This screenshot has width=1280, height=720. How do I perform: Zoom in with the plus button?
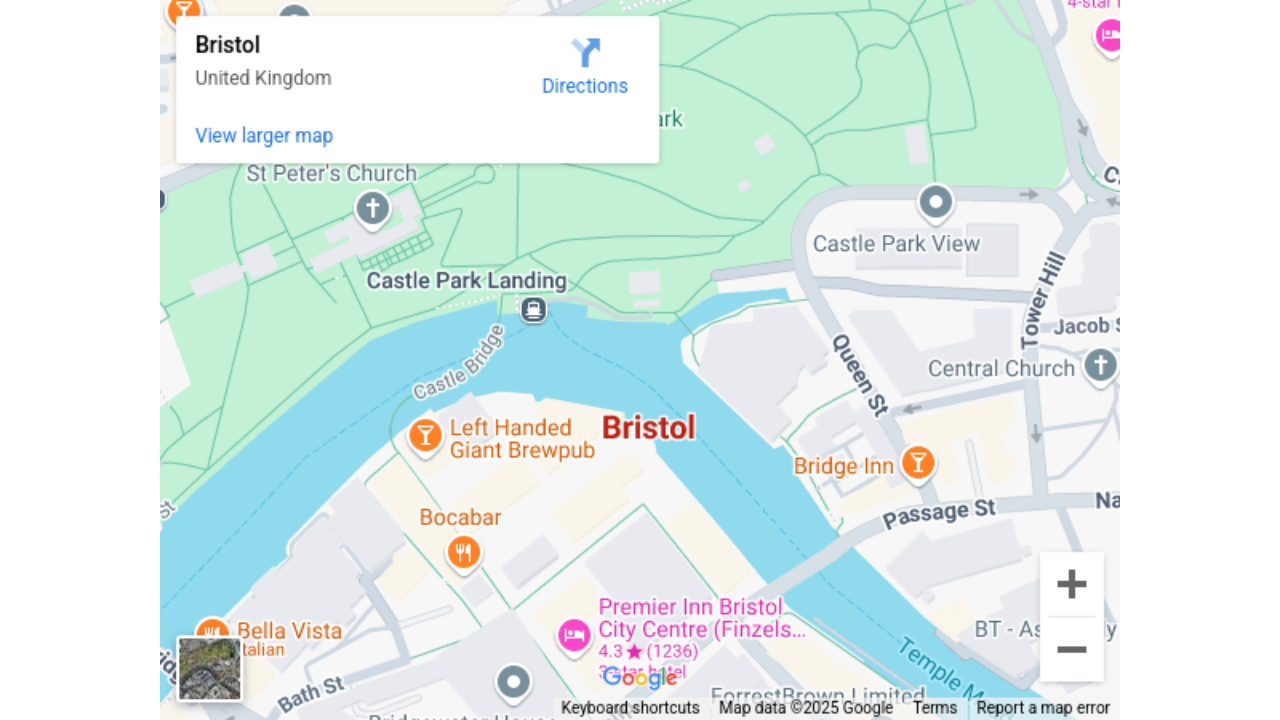click(1072, 584)
